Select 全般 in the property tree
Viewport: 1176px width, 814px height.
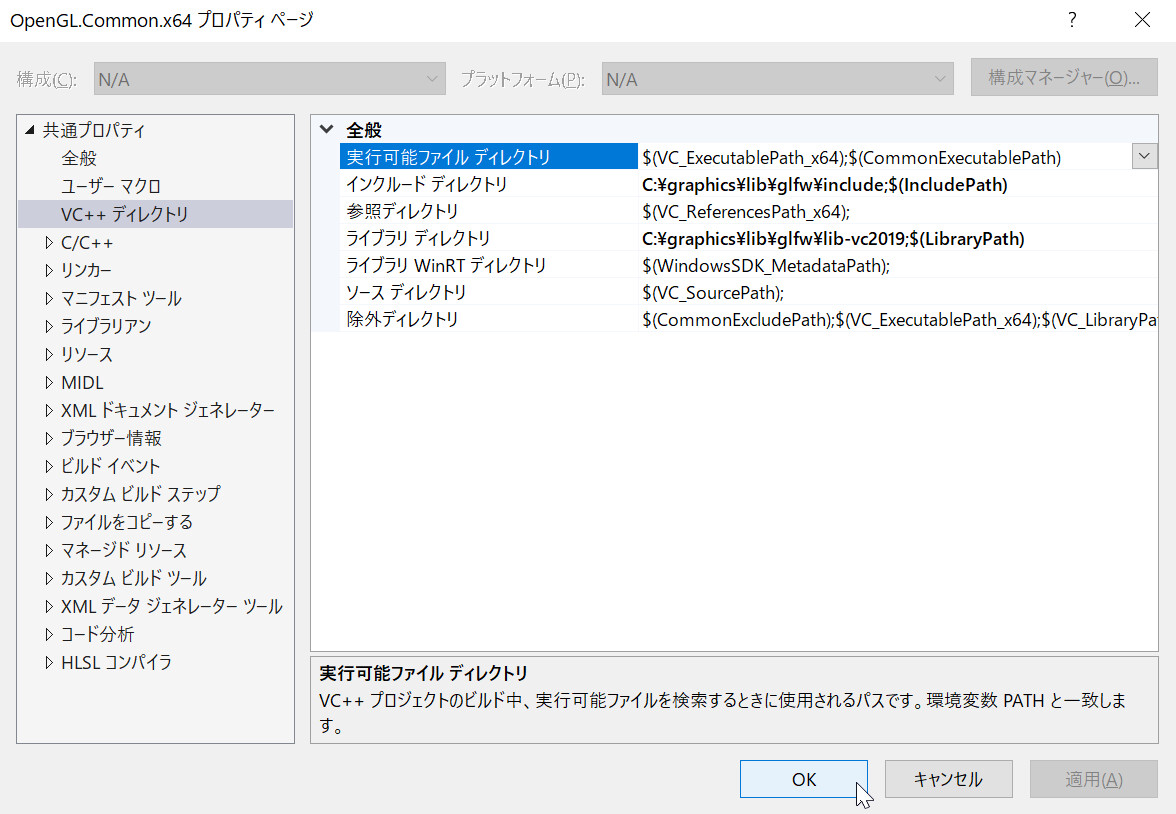(x=79, y=158)
